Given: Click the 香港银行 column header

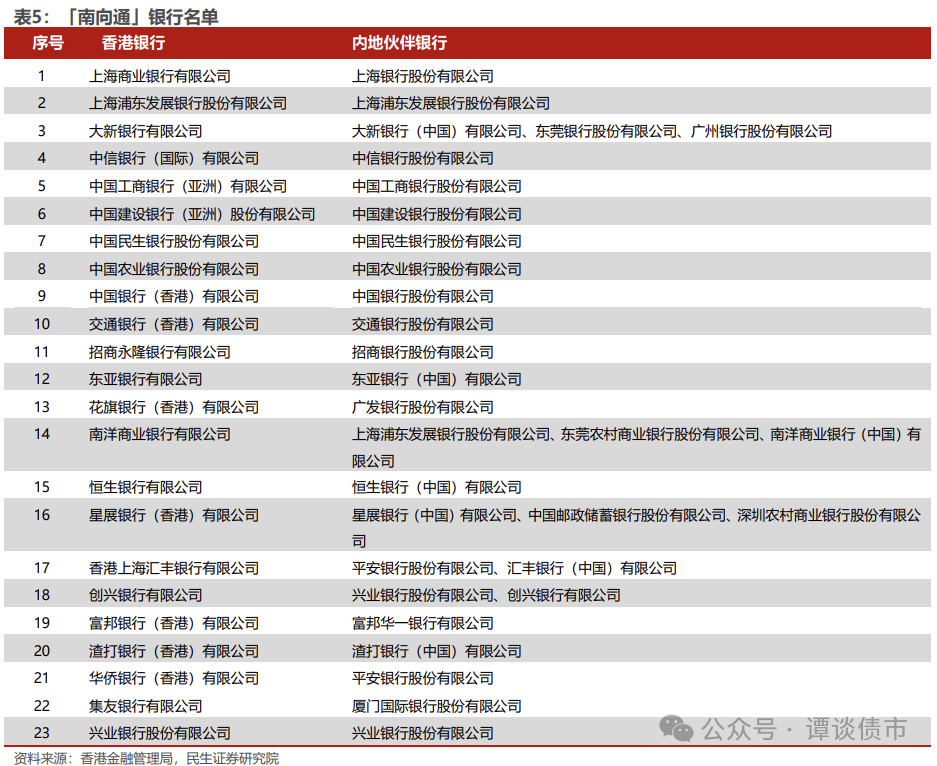Looking at the screenshot, I should [x=133, y=42].
